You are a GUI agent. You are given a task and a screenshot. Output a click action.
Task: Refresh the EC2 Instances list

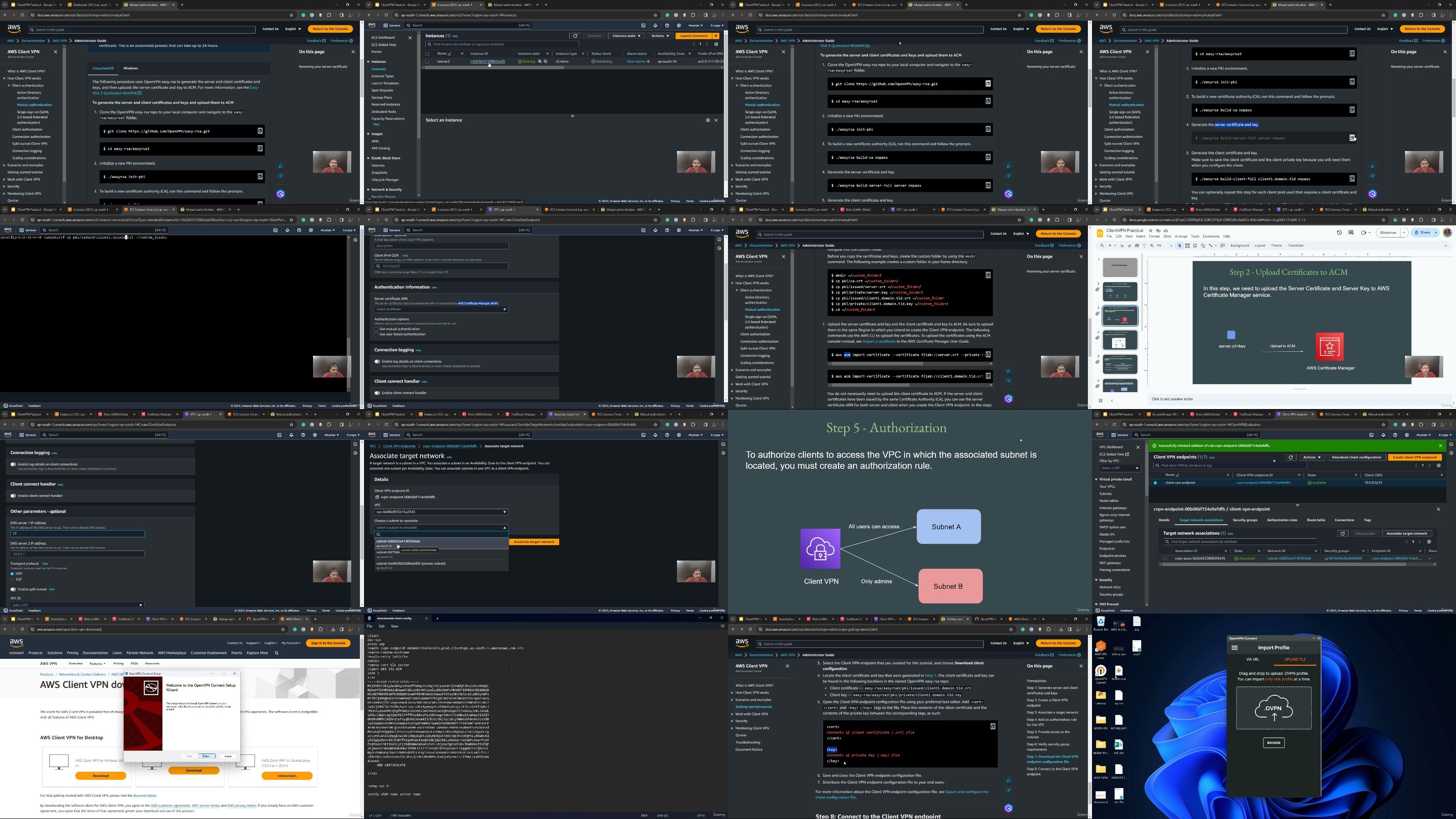[575, 35]
